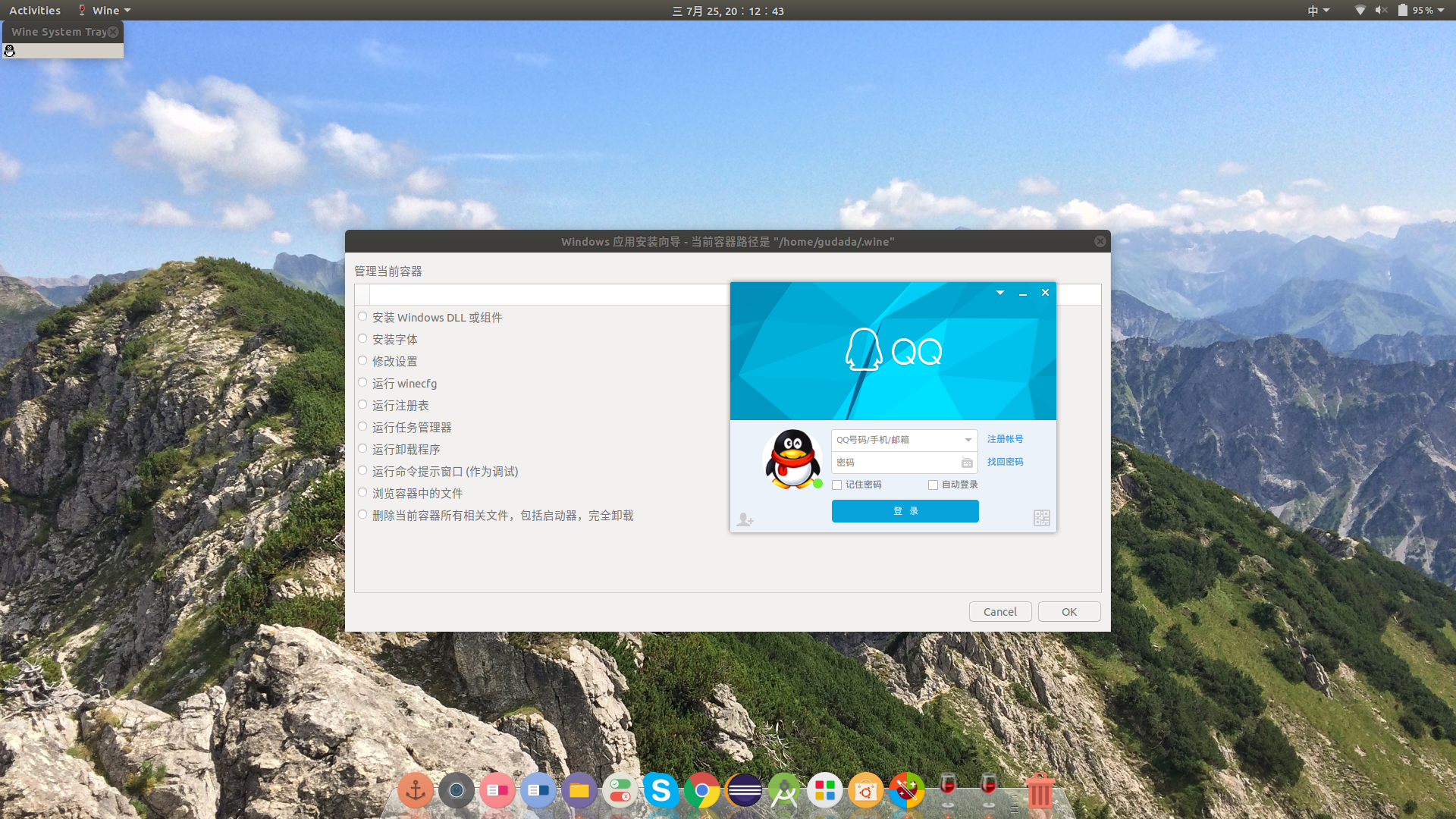Open Skype from the dock
The height and width of the screenshot is (819, 1456).
coord(661,789)
